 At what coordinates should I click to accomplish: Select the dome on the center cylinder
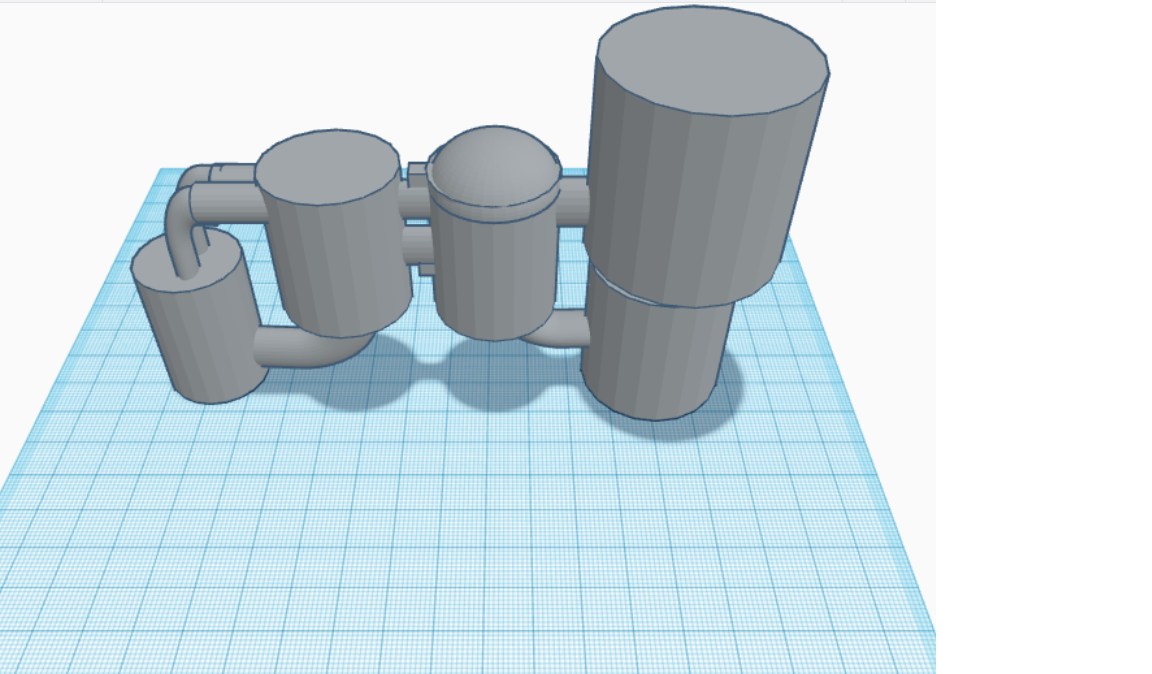494,165
